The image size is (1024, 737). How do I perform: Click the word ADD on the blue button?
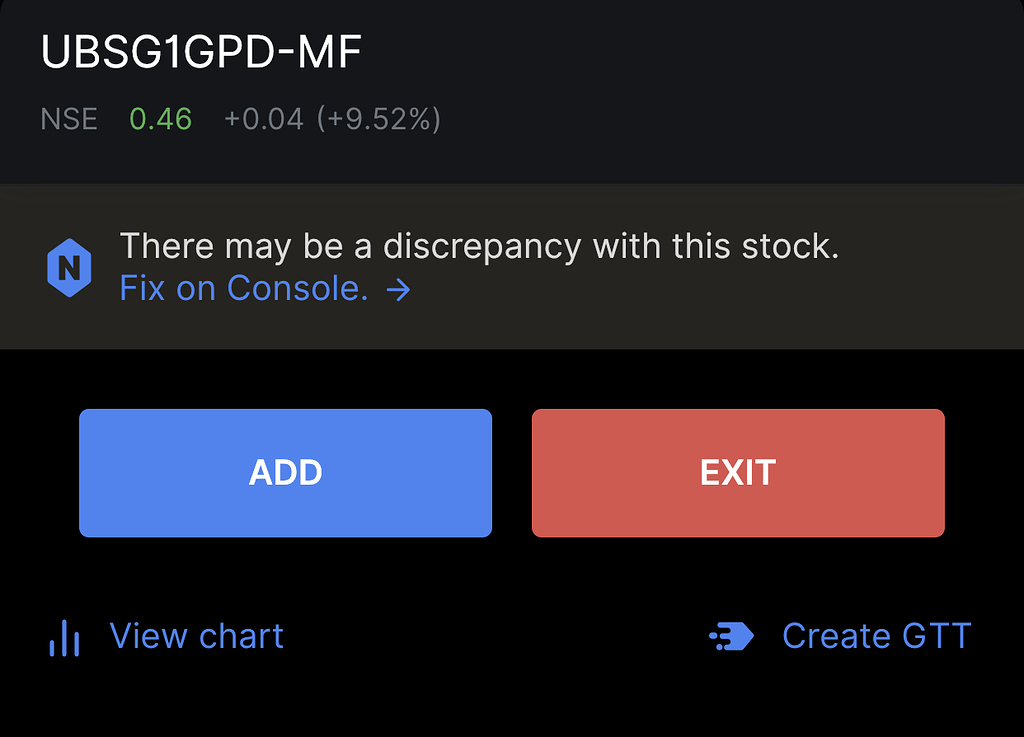pos(285,473)
